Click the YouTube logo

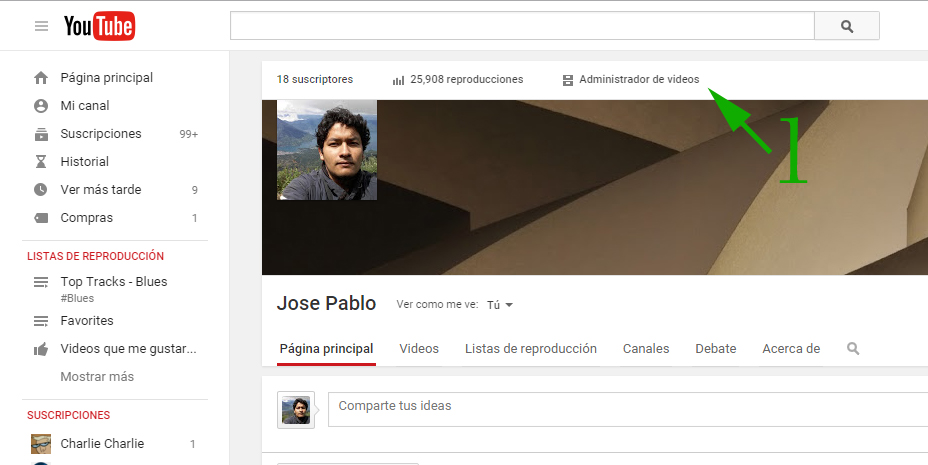pos(99,26)
